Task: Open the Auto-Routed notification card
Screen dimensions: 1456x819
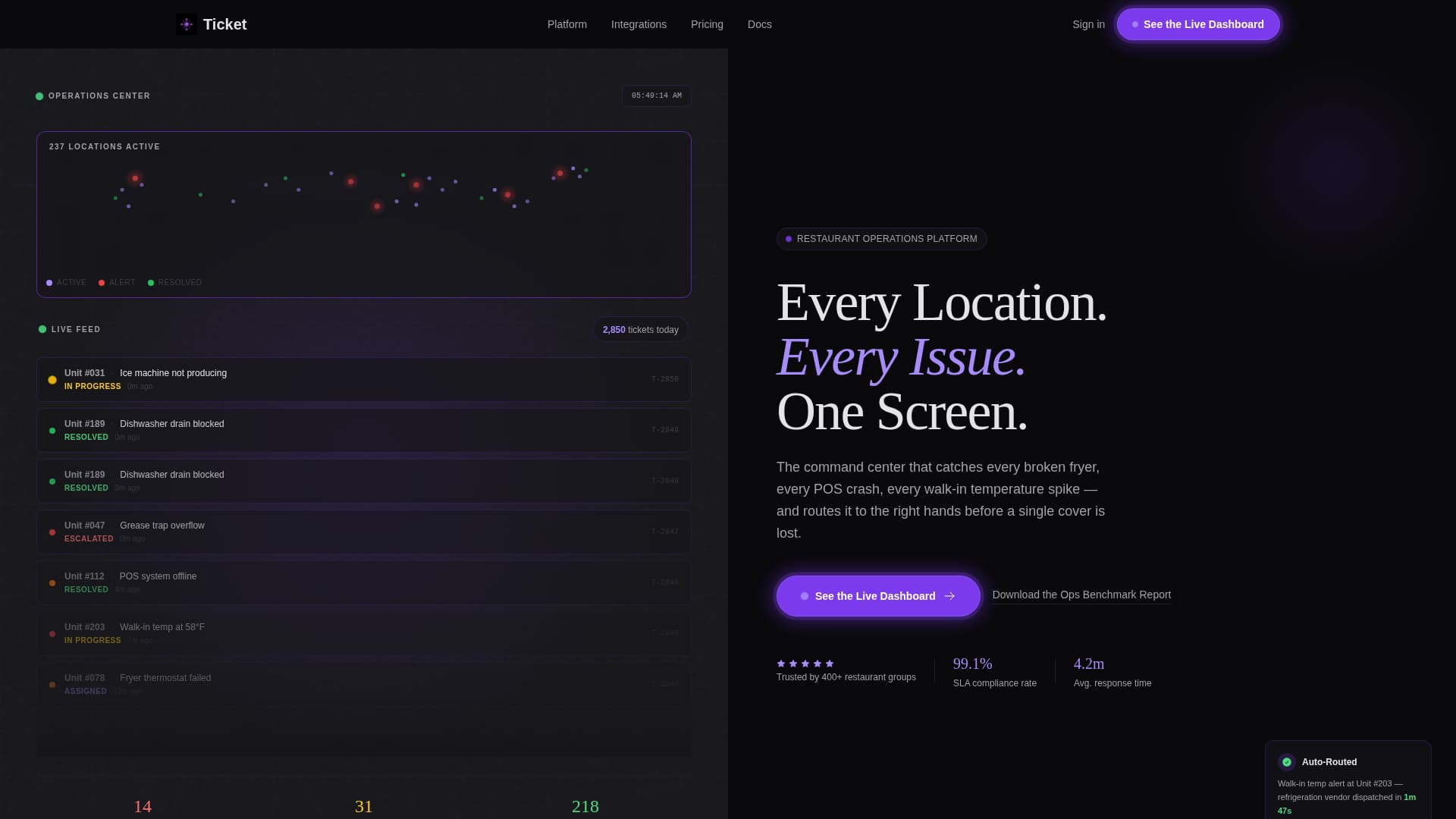Action: [x=1348, y=780]
